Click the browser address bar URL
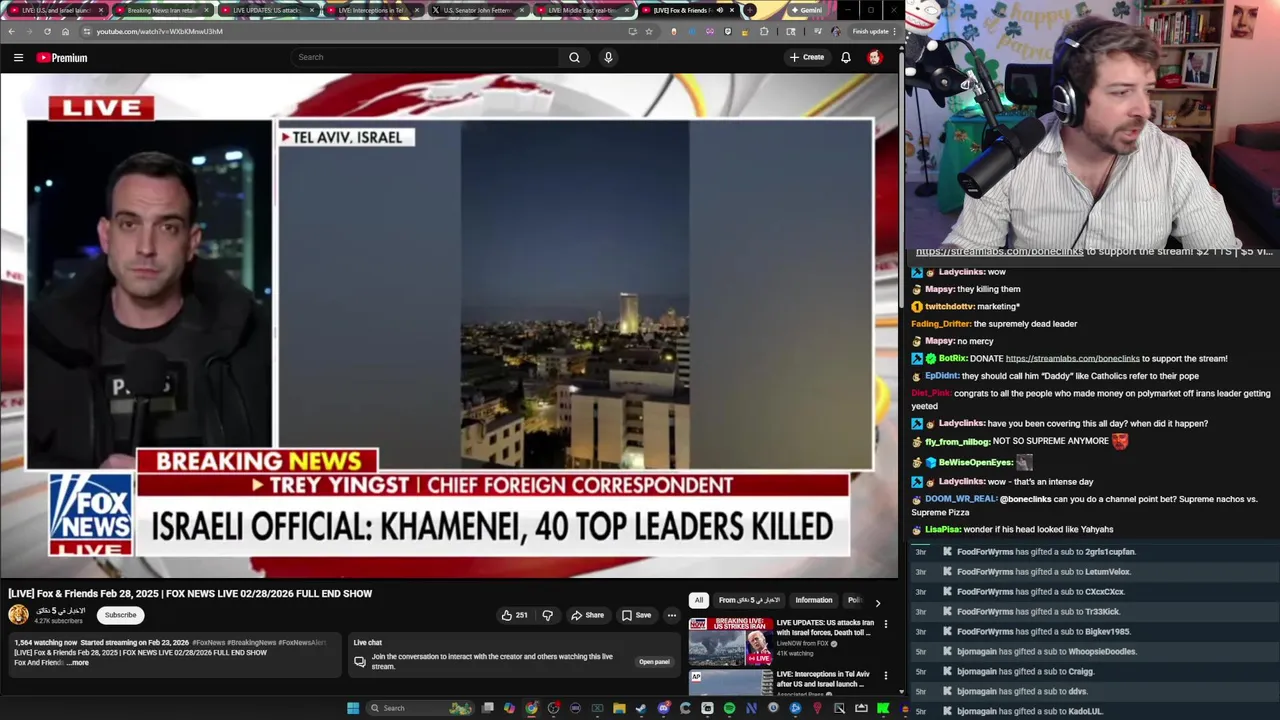Image resolution: width=1280 pixels, height=720 pixels. point(160,31)
